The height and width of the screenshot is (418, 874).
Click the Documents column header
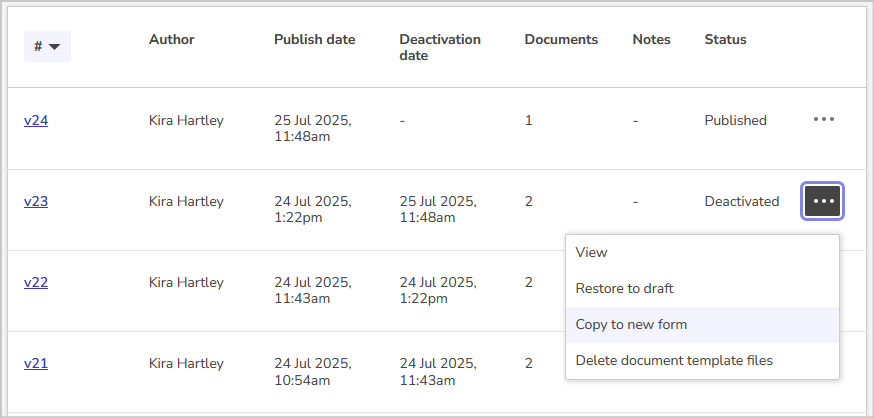[x=561, y=40]
